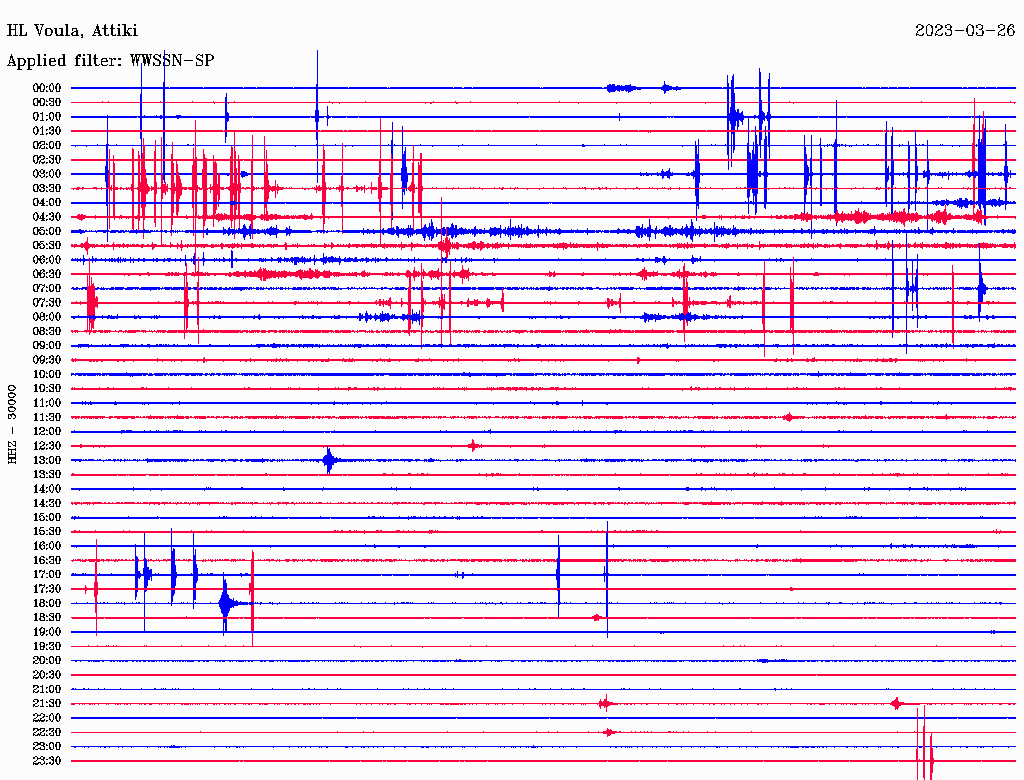1024x780 pixels.
Task: Click the large blue event on 18:00 trace
Action: pos(226,603)
